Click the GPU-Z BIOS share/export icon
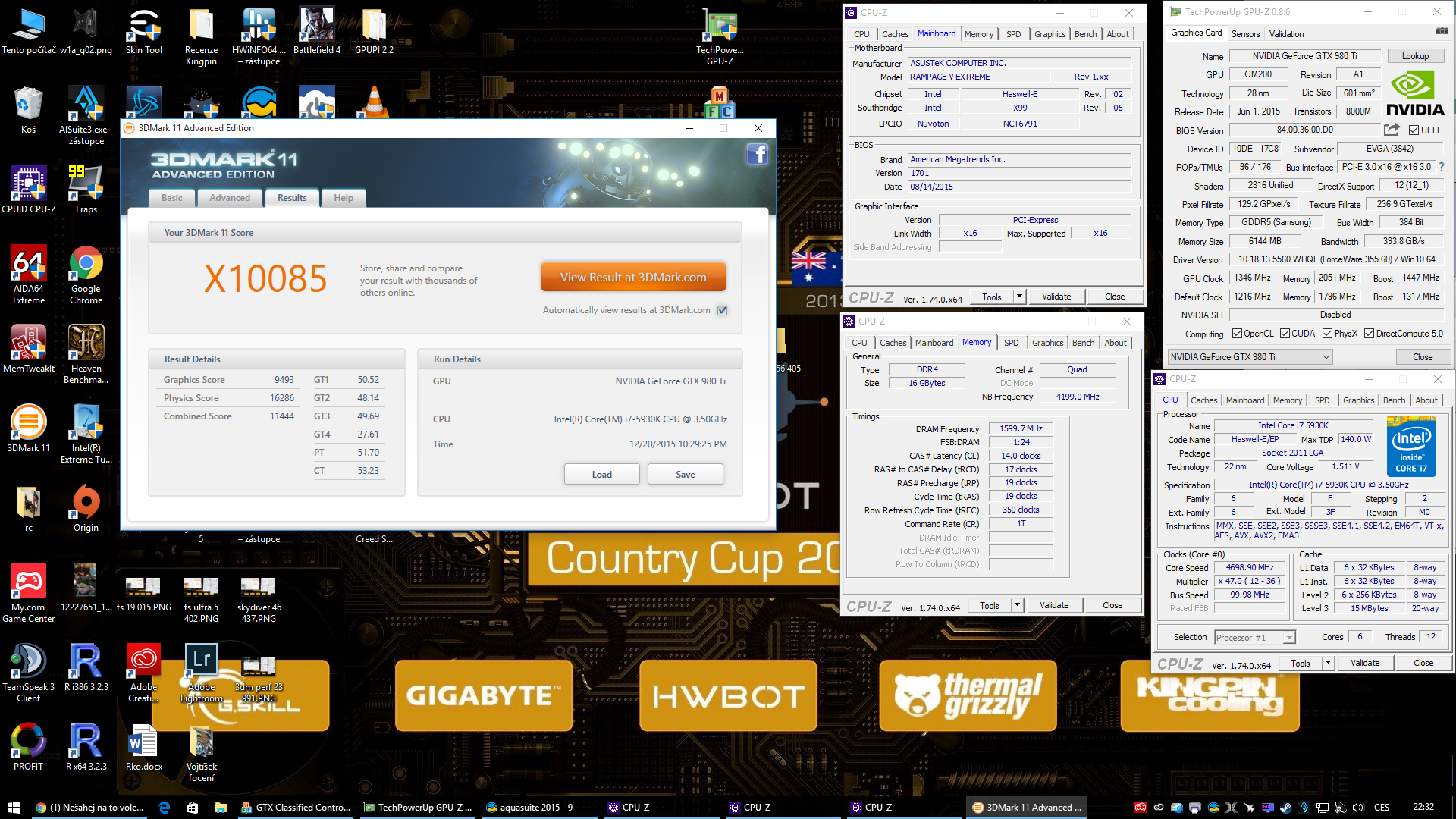The height and width of the screenshot is (819, 1456). tap(1391, 130)
